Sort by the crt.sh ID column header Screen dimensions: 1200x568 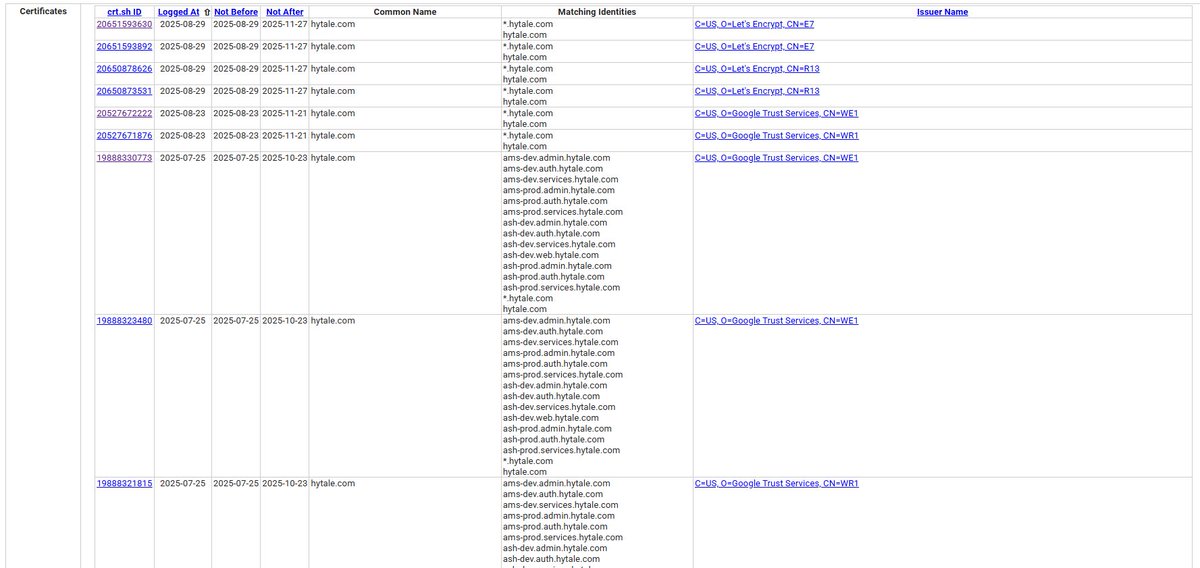[x=124, y=12]
